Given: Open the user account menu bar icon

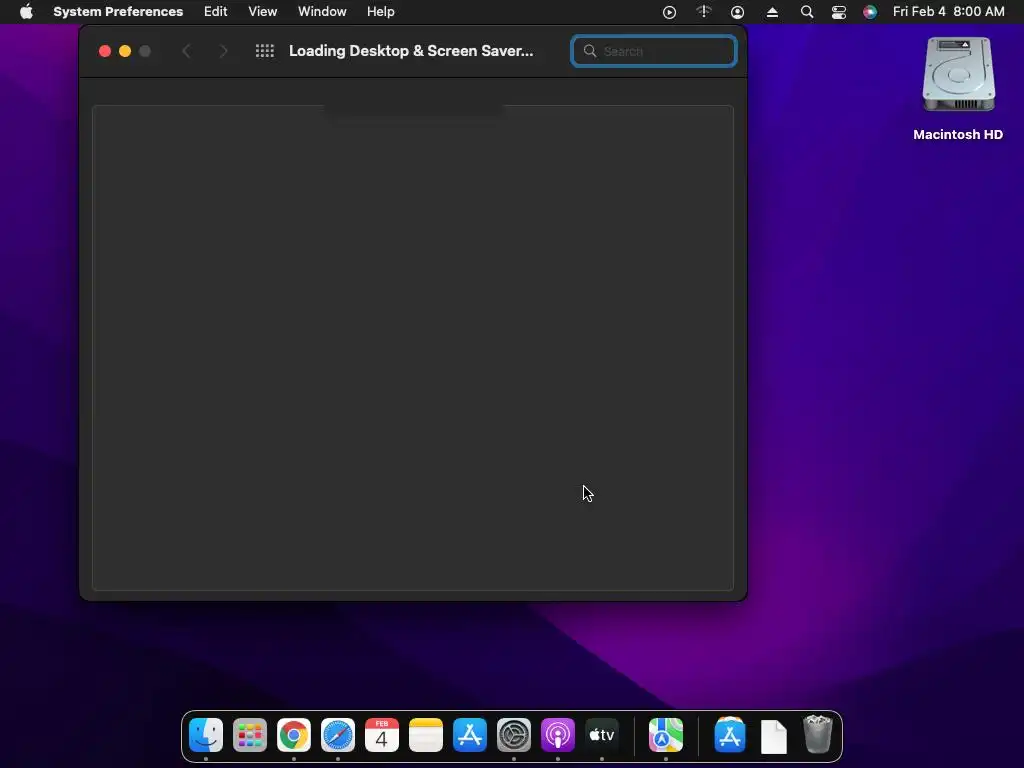Looking at the screenshot, I should click(737, 12).
